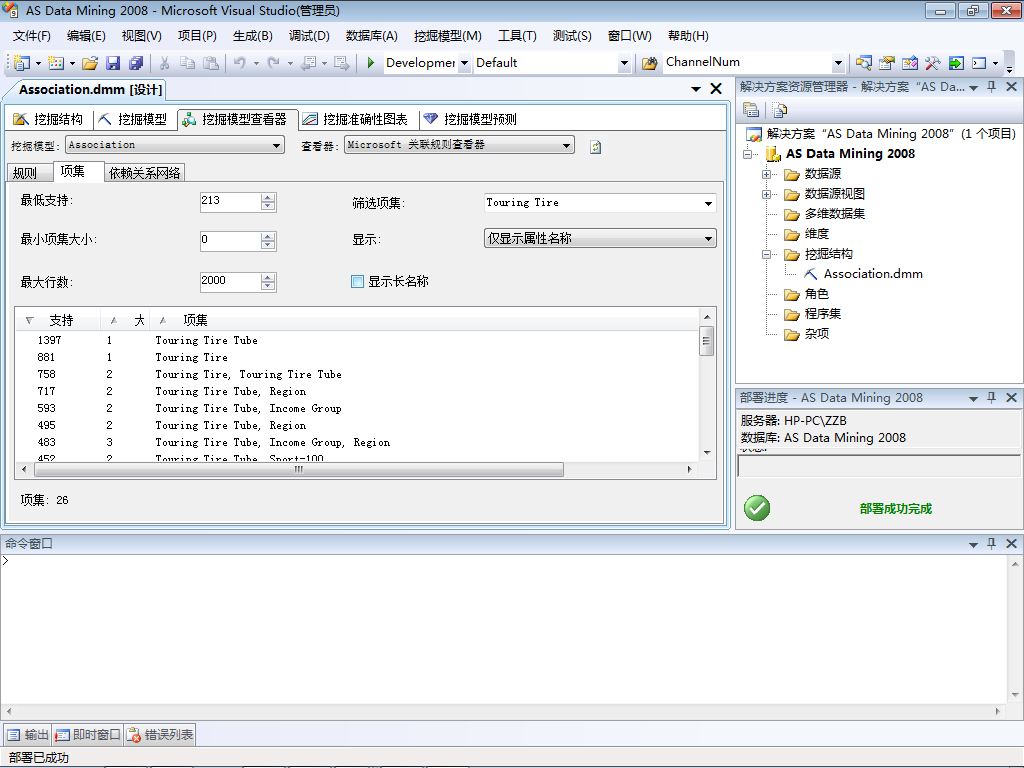The width and height of the screenshot is (1024, 768).
Task: Start debugging with the green play icon
Action: tap(370, 63)
